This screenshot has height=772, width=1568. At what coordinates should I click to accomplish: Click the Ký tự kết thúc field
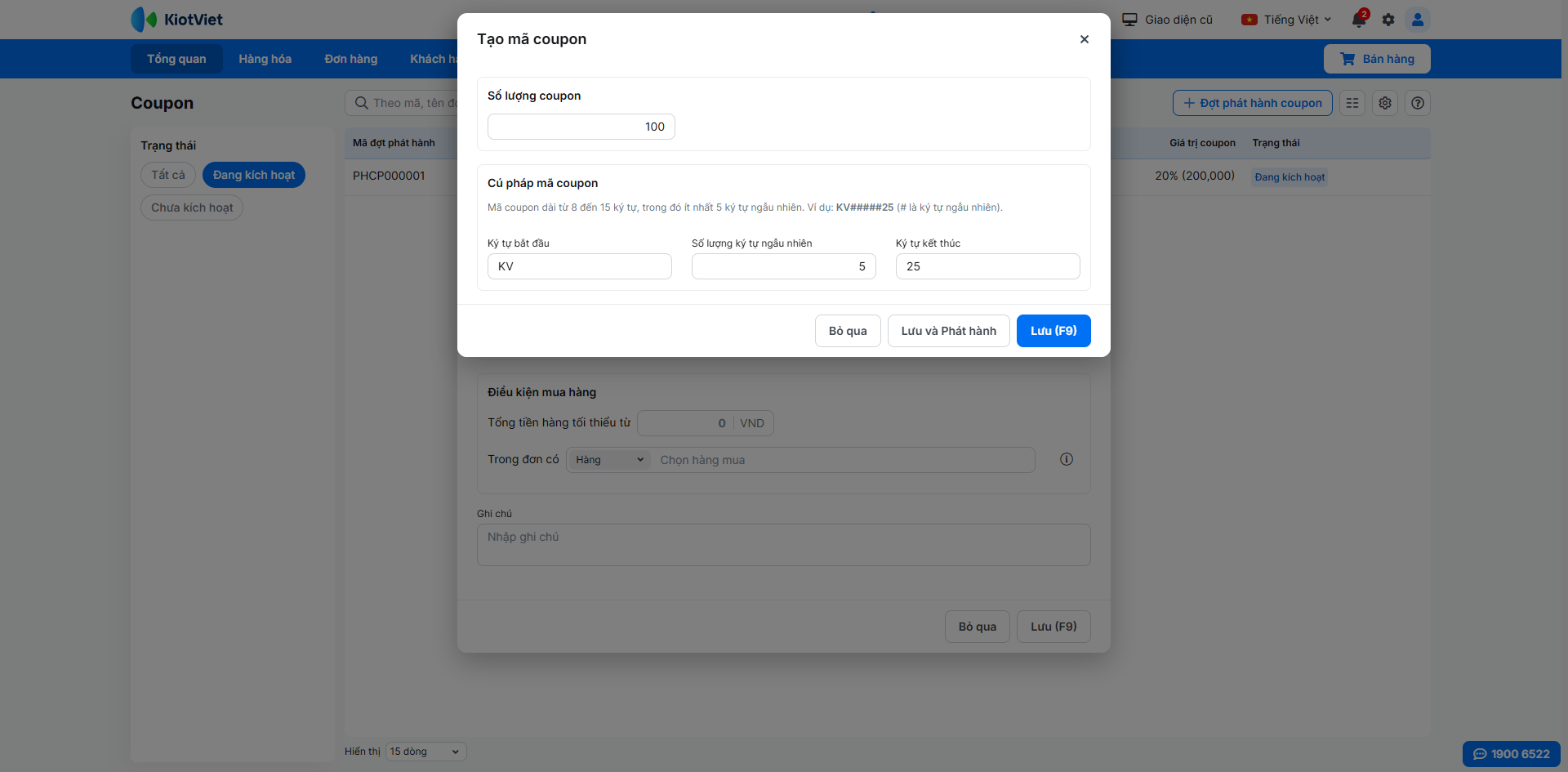tap(988, 266)
